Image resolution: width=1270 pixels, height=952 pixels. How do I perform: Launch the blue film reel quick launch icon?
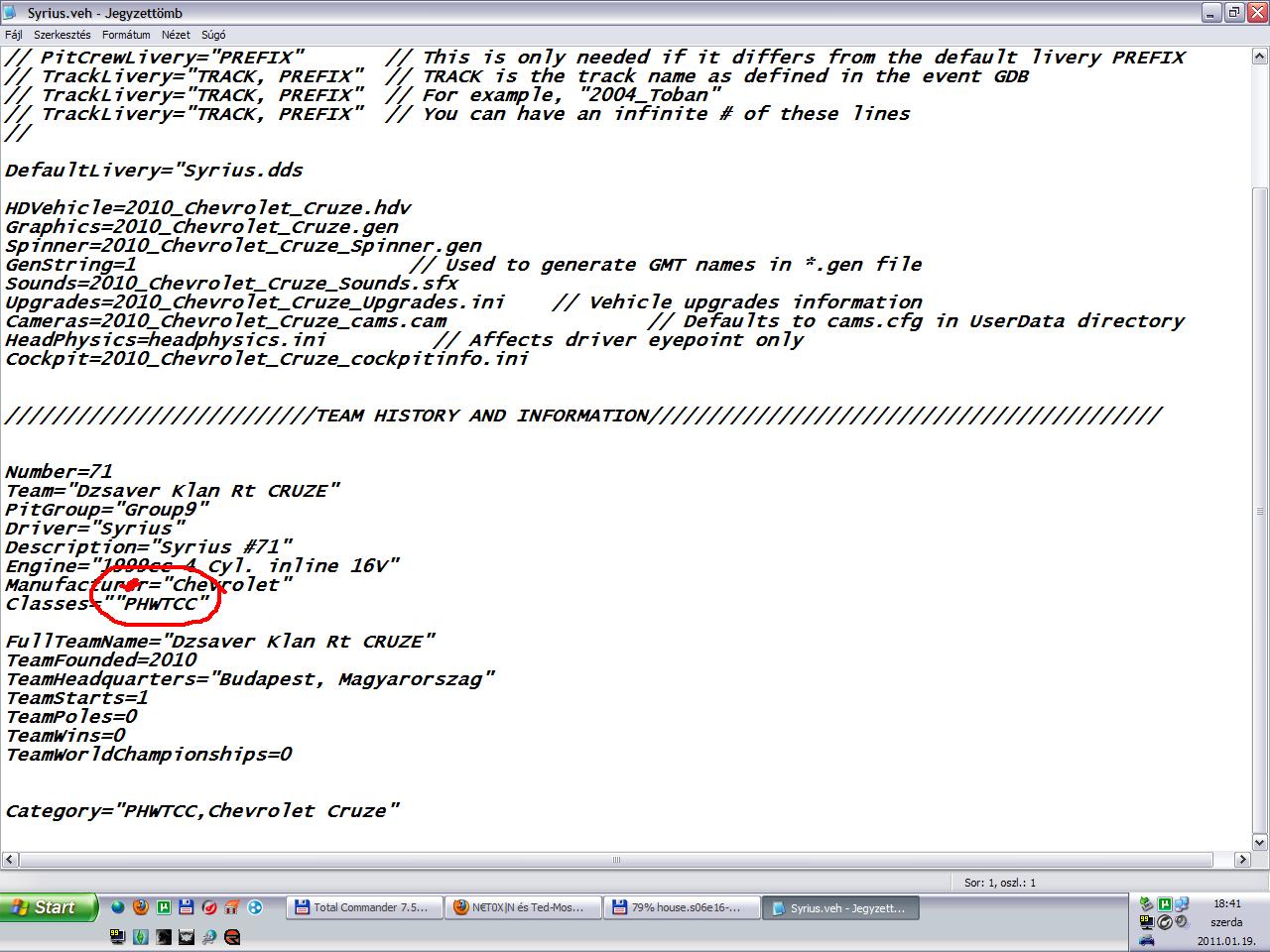[255, 907]
